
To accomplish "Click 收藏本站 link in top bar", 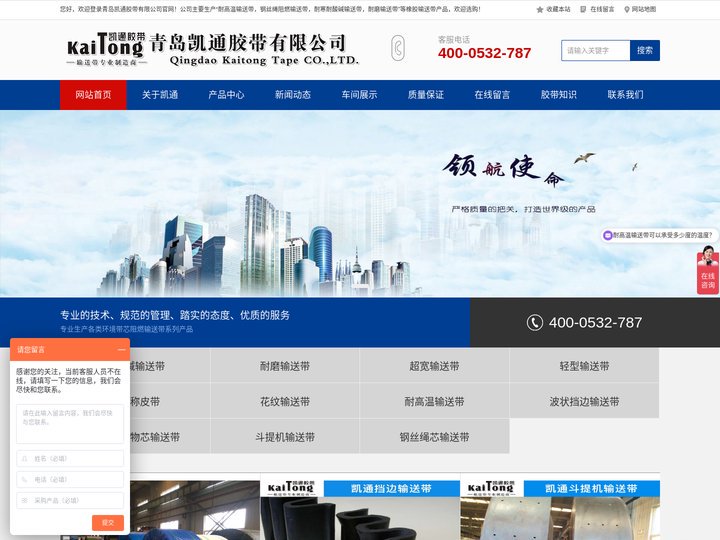I will point(558,9).
